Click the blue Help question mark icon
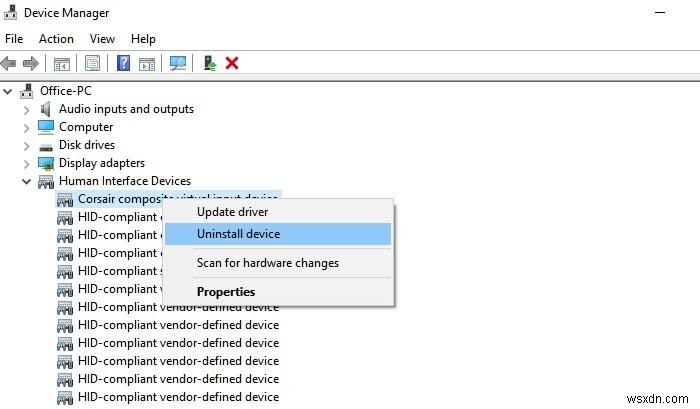The image size is (700, 409). (x=123, y=63)
